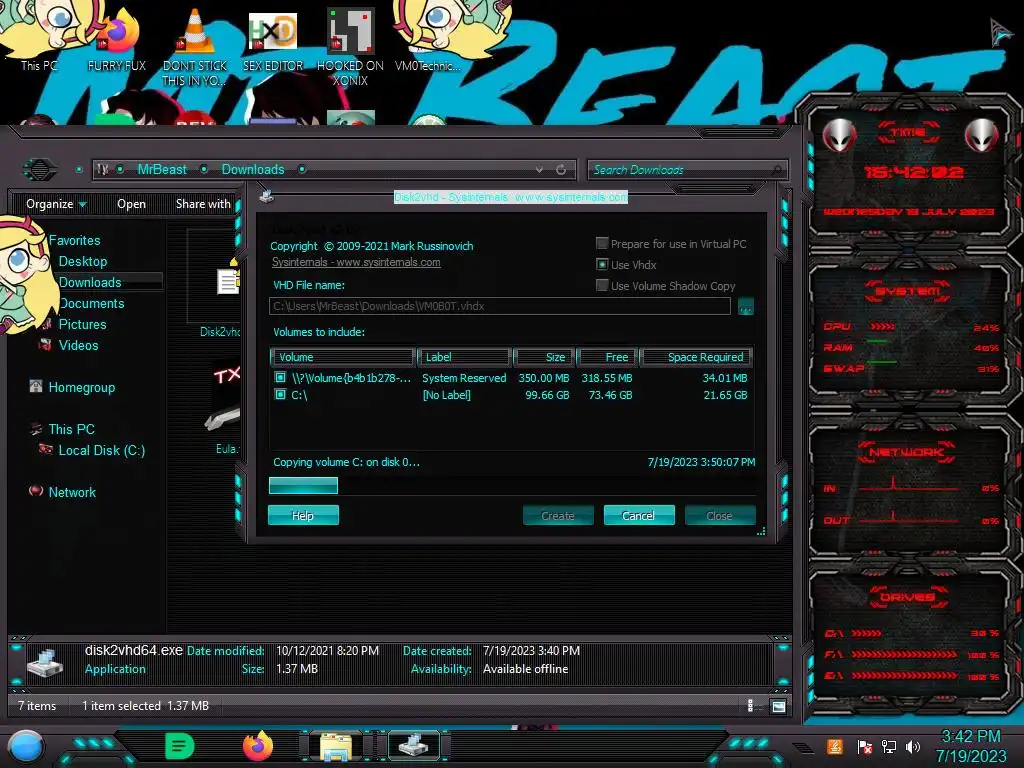This screenshot has width=1024, height=768.
Task: Open the Organize dropdown menu
Action: [56, 204]
